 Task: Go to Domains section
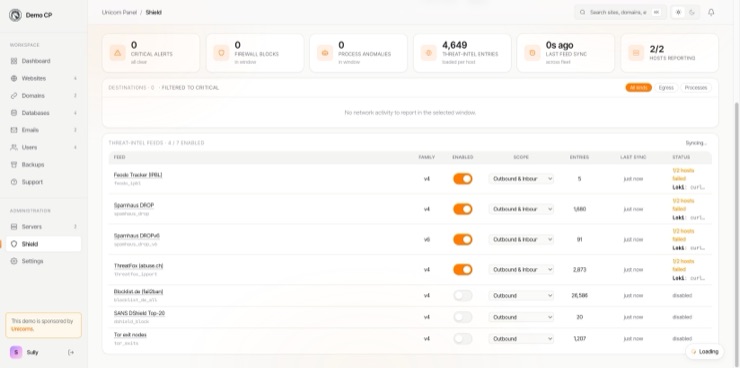(43, 96)
